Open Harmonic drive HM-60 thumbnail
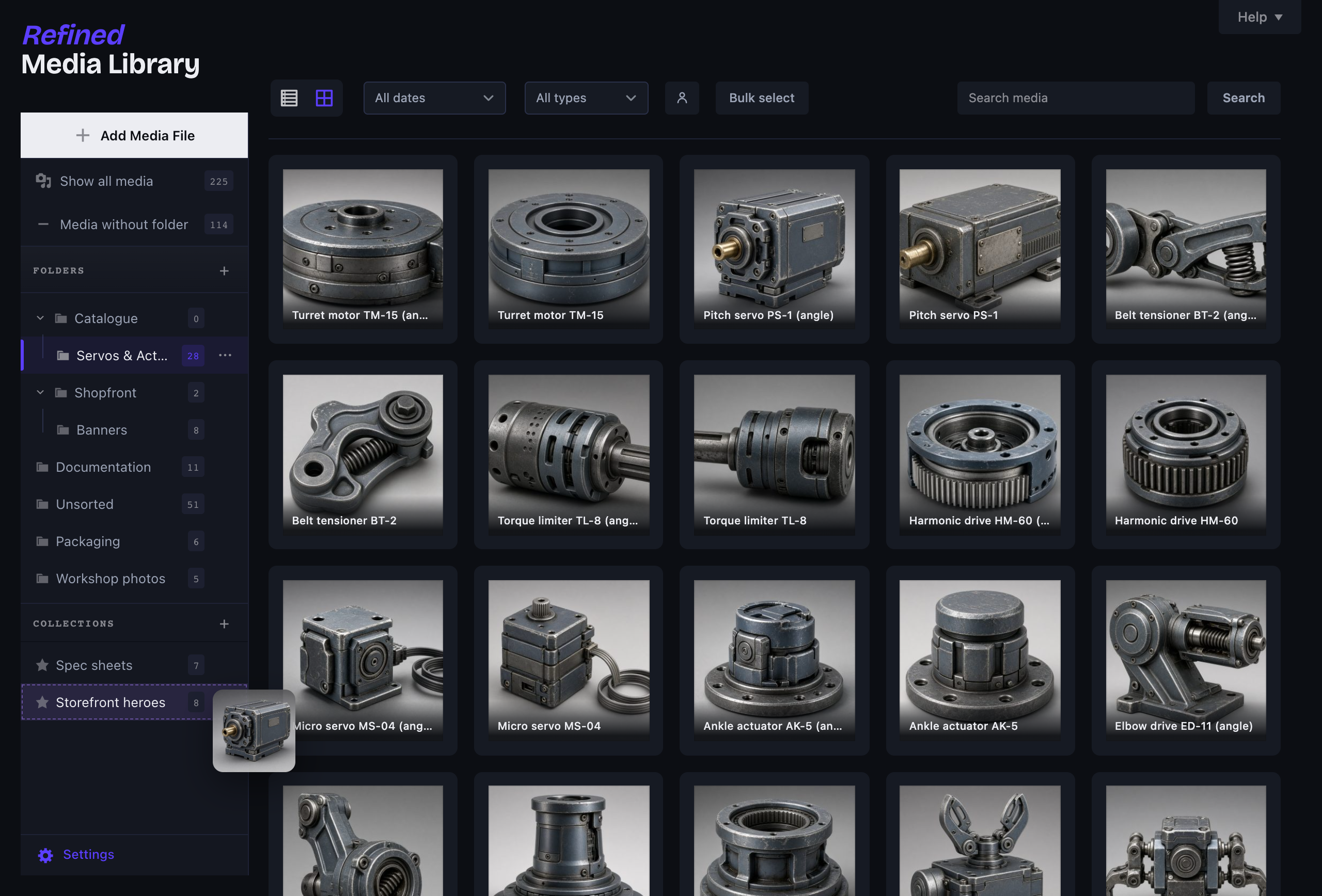The height and width of the screenshot is (896, 1322). click(1186, 454)
